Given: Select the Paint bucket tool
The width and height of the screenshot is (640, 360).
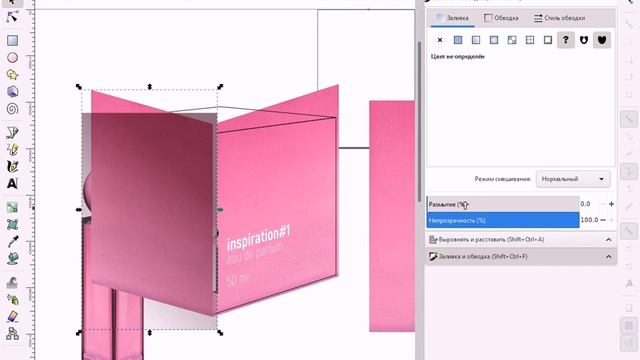Looking at the screenshot, I should (x=12, y=258).
